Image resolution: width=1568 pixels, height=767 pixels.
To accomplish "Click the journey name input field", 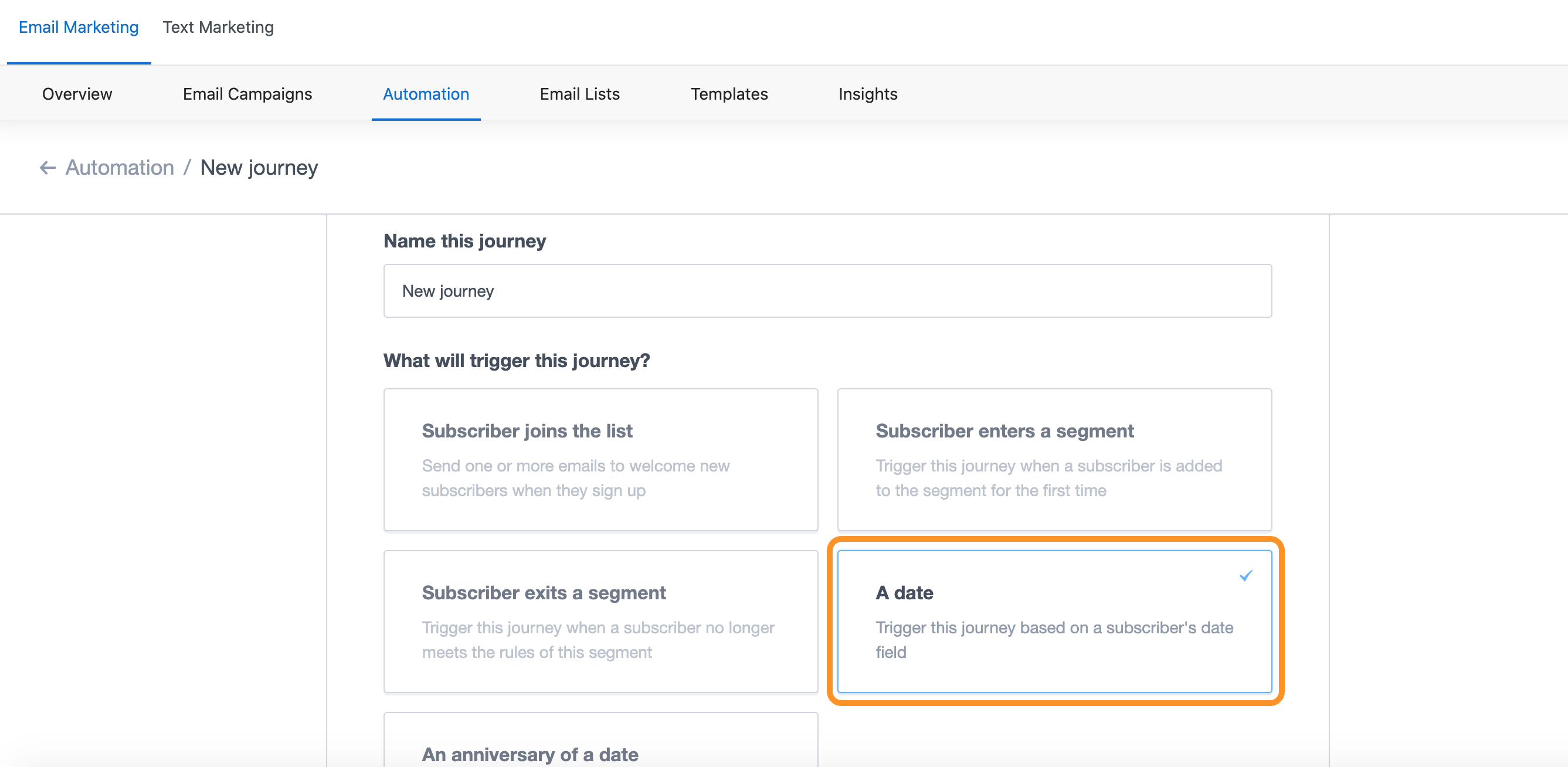I will (x=827, y=291).
